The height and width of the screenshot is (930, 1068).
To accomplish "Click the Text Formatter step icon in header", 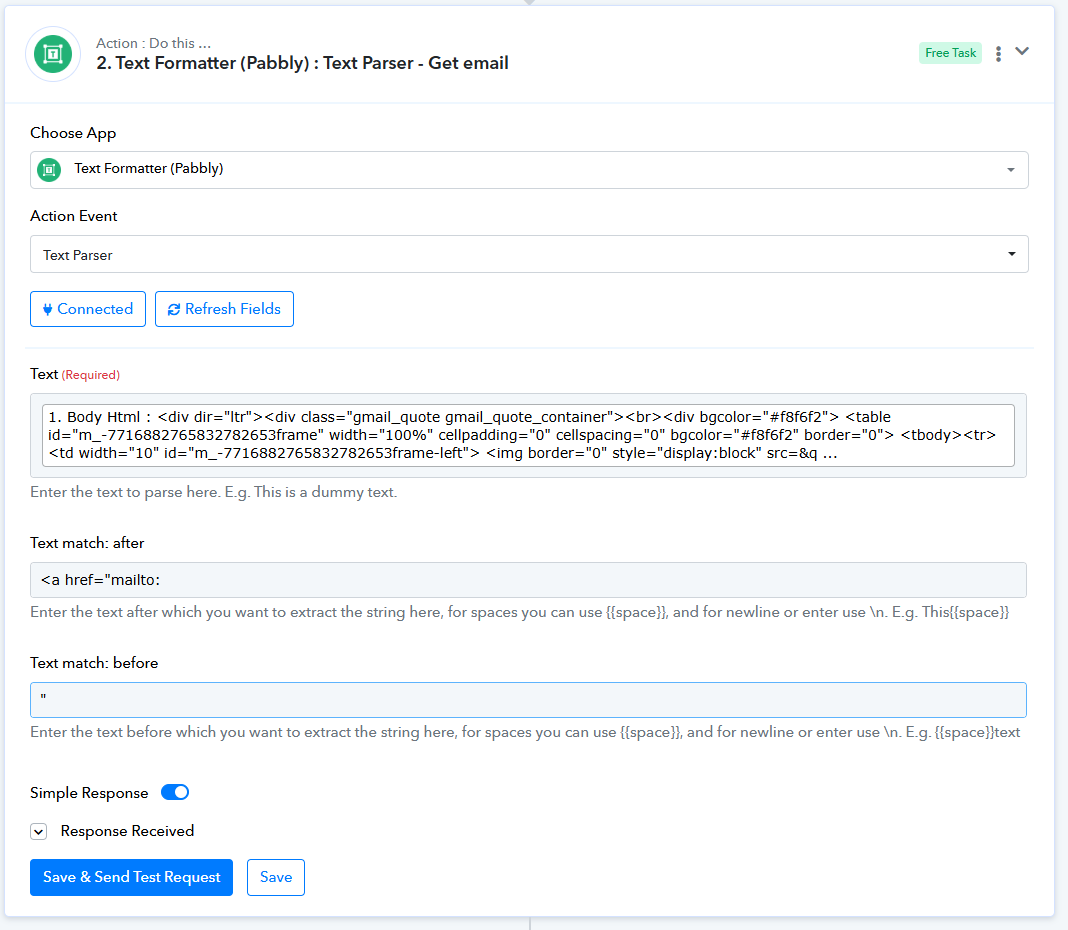I will (53, 54).
